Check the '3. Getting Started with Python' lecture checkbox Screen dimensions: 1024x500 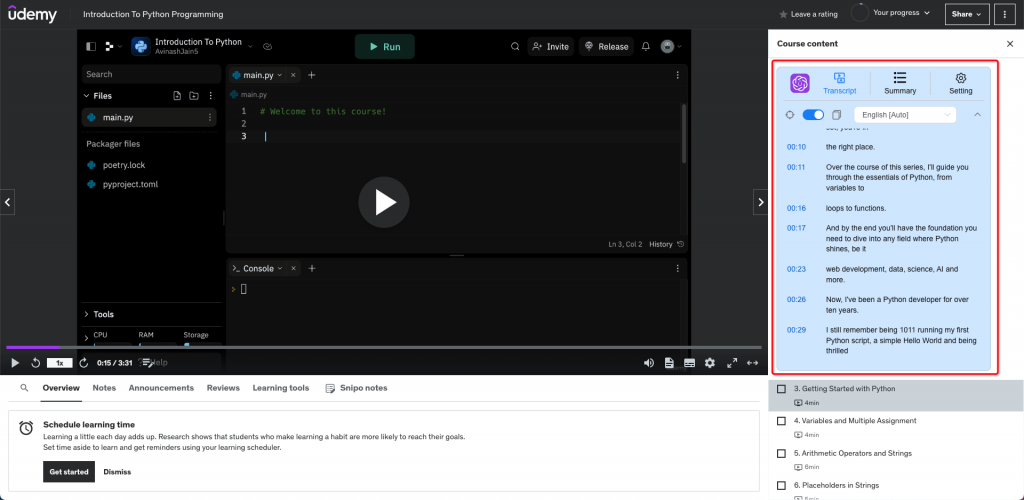pos(781,389)
